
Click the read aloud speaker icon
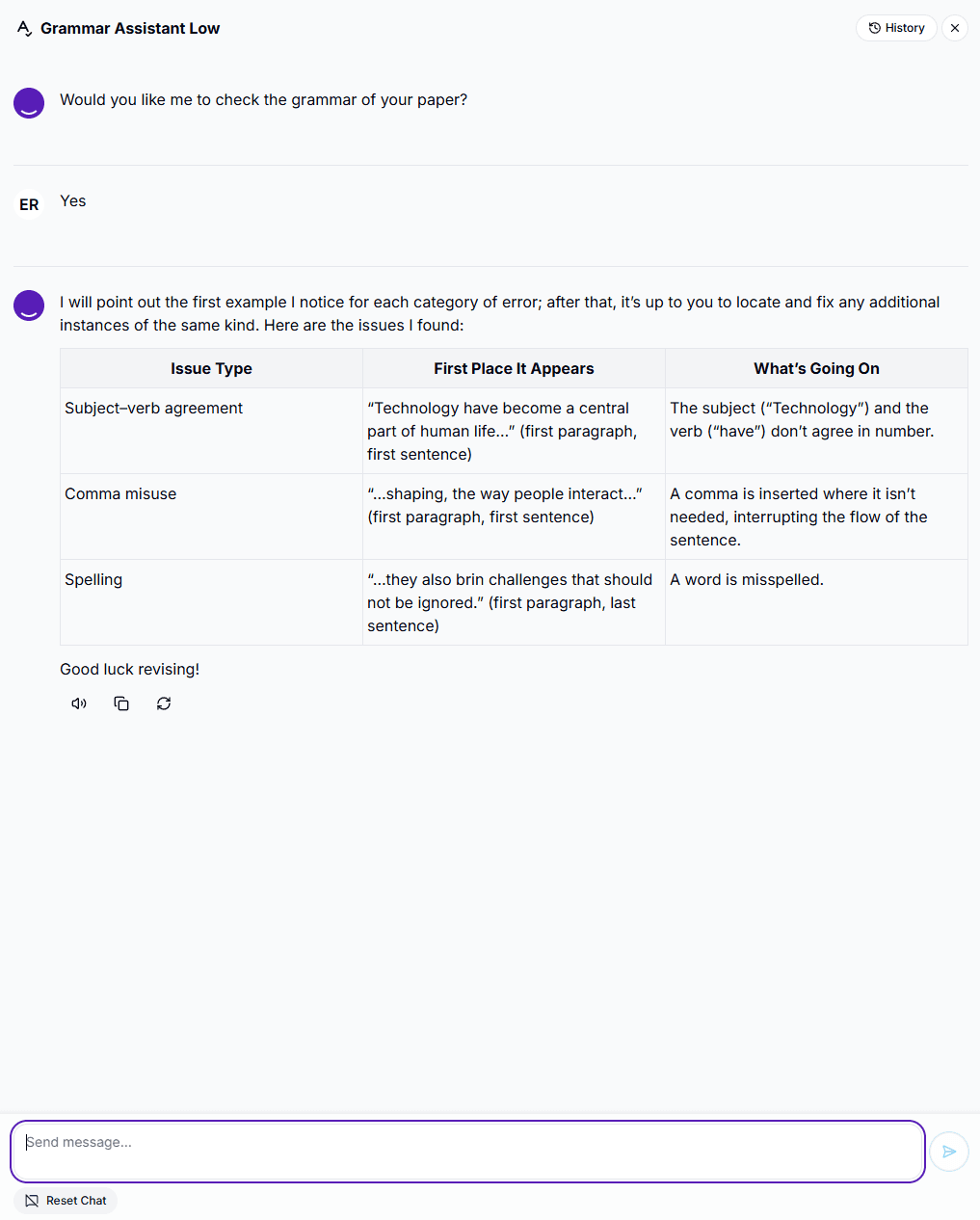(x=79, y=703)
